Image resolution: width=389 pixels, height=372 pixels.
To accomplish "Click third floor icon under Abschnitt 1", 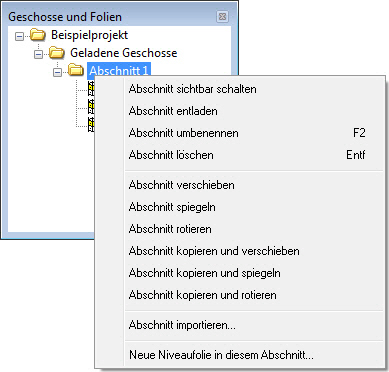I will coord(91,124).
